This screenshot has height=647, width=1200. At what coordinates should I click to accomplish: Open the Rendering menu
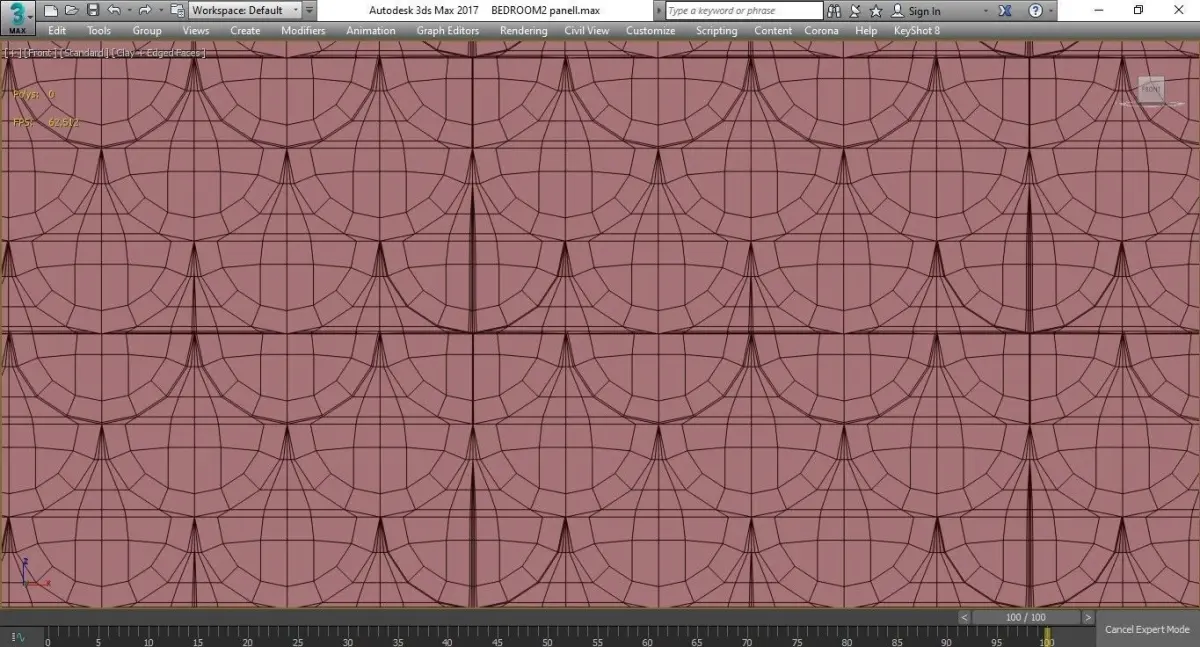524,31
